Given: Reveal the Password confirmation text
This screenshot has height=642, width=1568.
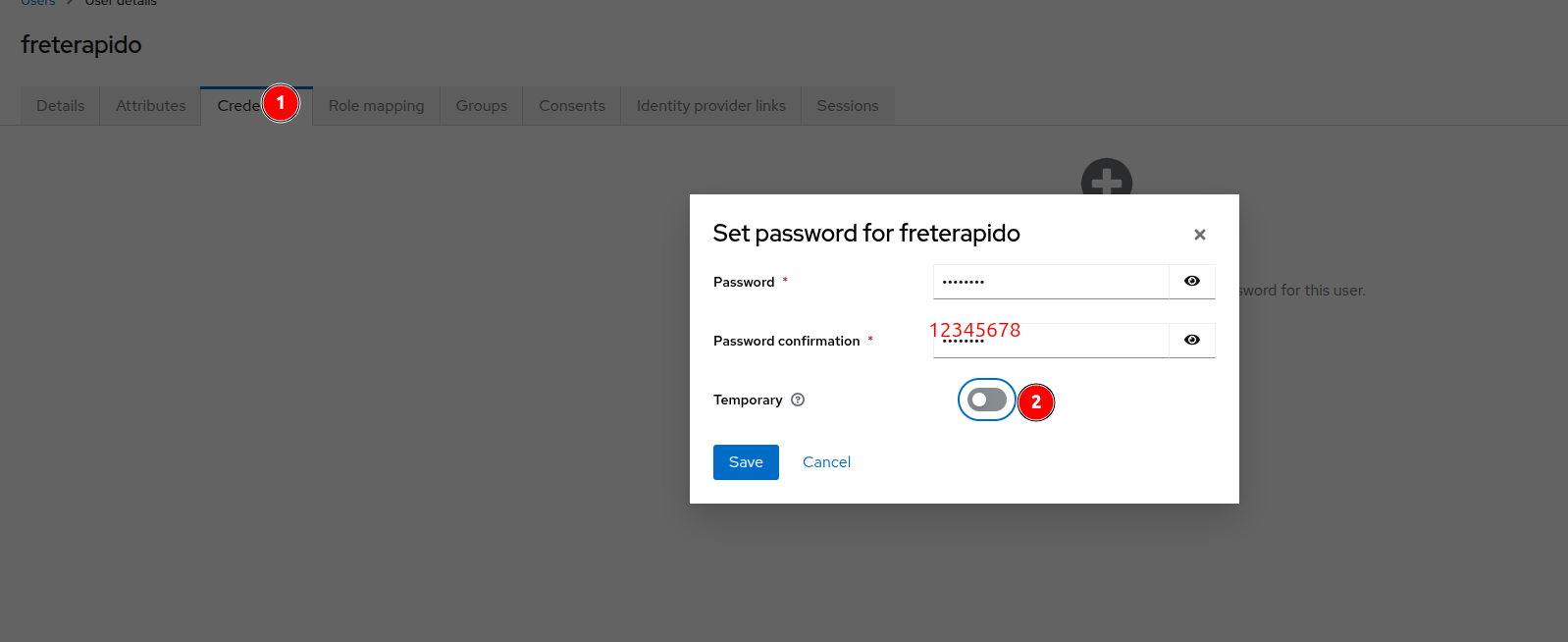Looking at the screenshot, I should pyautogui.click(x=1192, y=341).
